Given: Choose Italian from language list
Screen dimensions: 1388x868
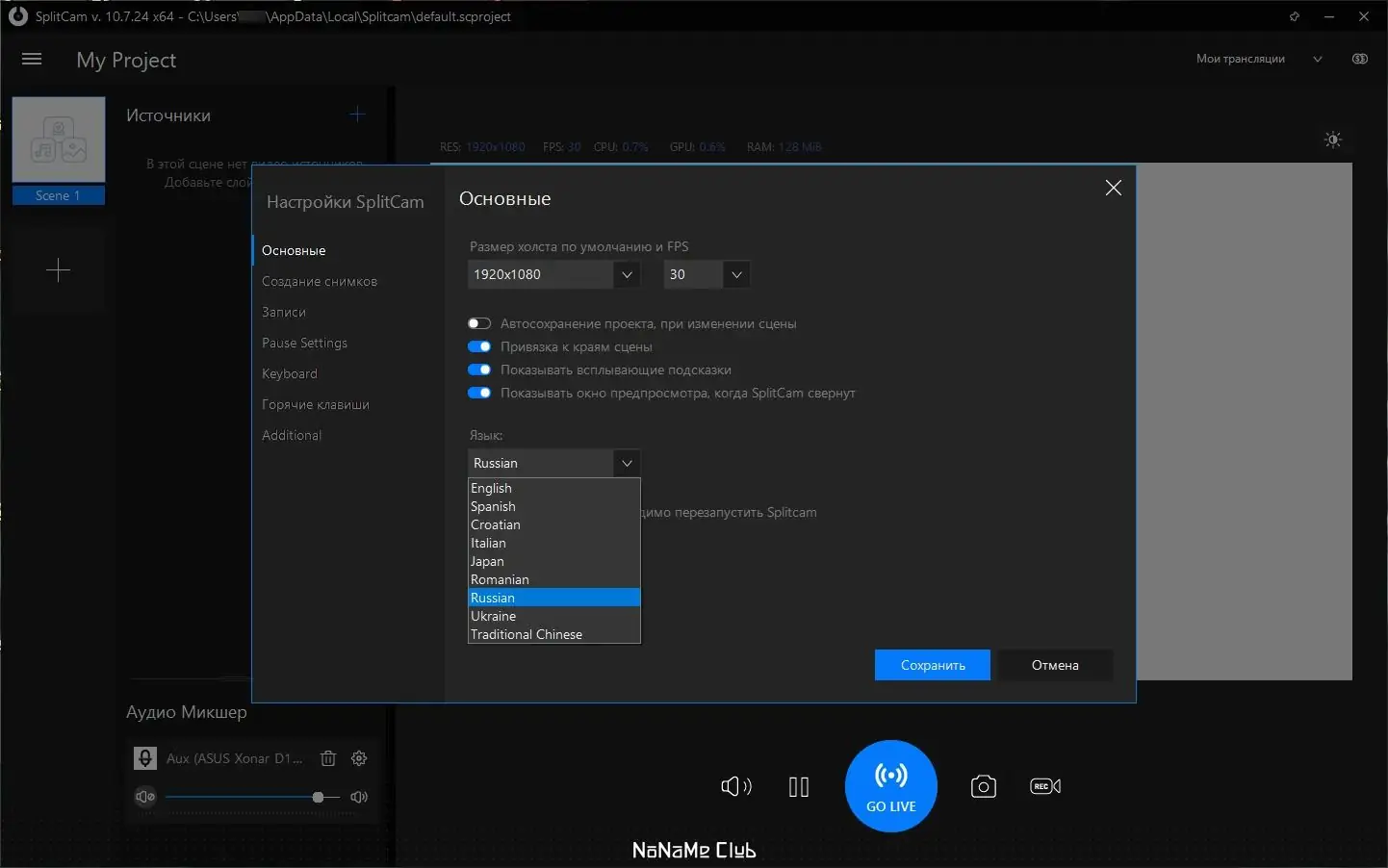Looking at the screenshot, I should tap(554, 543).
